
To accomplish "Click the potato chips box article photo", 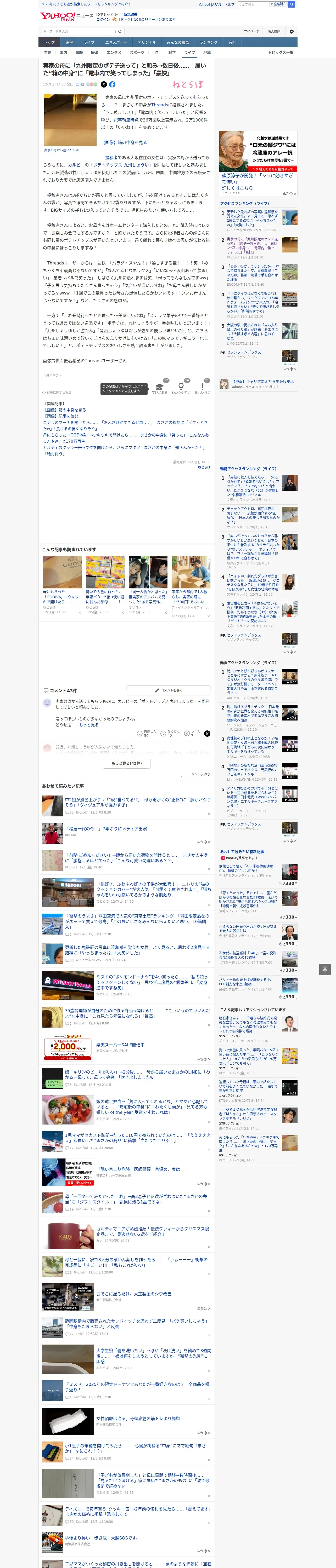I will pyautogui.click(x=70, y=120).
